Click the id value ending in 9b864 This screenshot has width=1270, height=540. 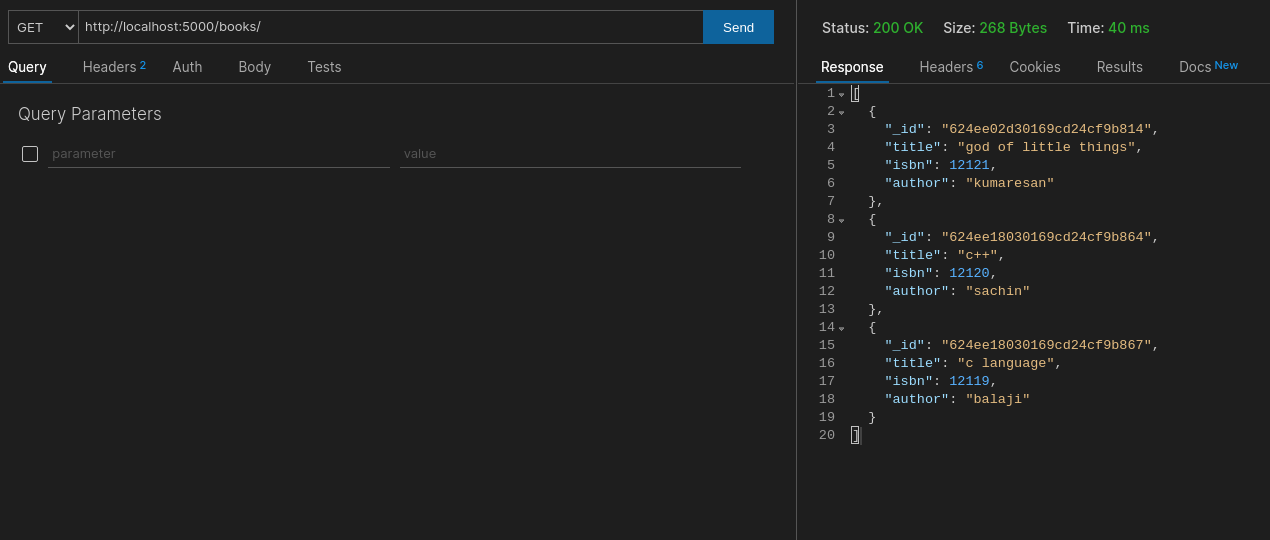click(1046, 237)
